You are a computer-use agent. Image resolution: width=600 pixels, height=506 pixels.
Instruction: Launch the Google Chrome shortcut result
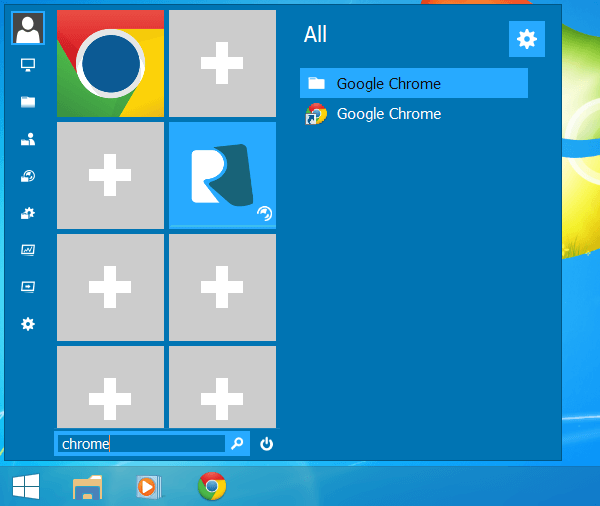pyautogui.click(x=414, y=114)
